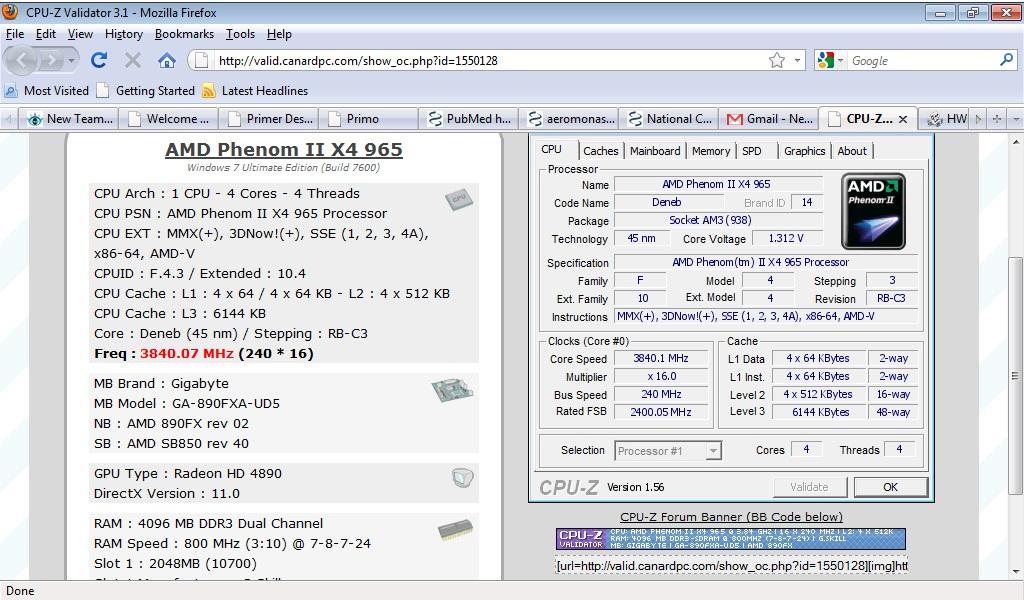Click the CPU-Z Validator forum banner image
This screenshot has width=1024, height=600.
pos(731,539)
